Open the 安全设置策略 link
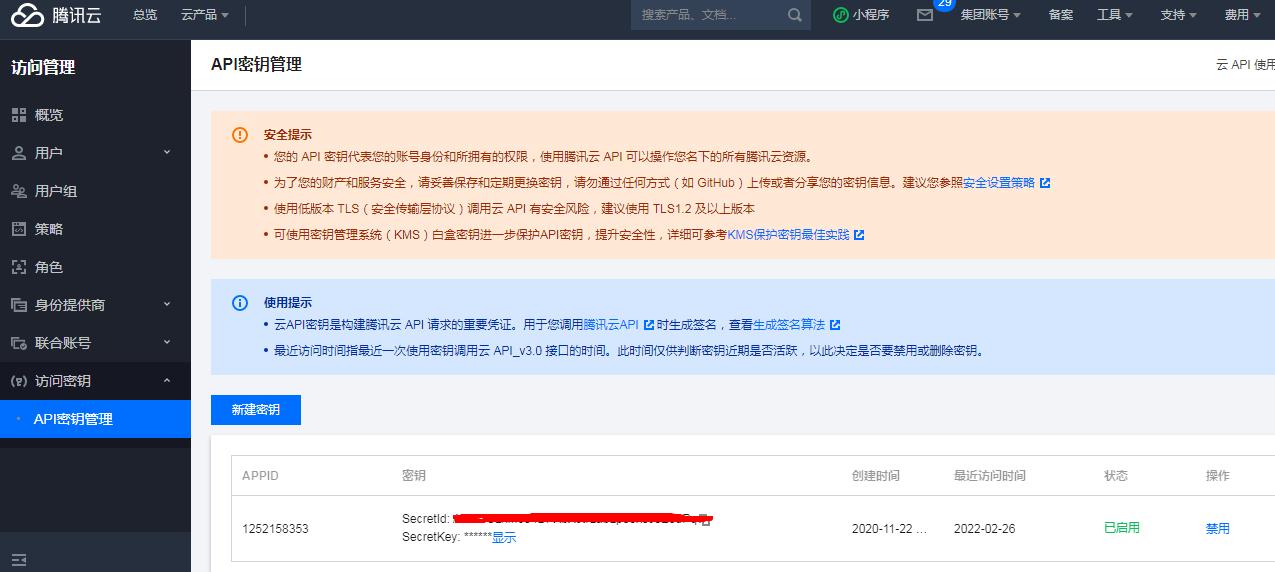1275x572 pixels. coord(999,183)
